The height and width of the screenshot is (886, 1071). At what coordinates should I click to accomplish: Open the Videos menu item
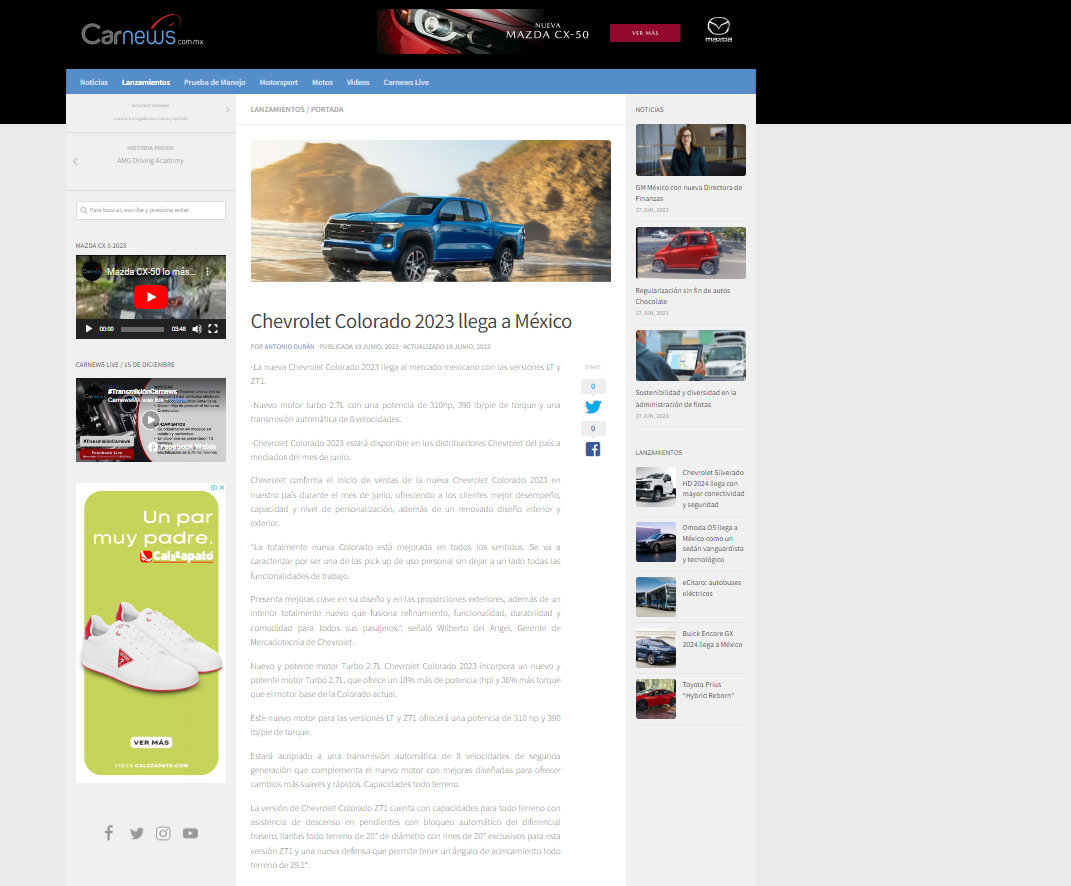click(358, 82)
